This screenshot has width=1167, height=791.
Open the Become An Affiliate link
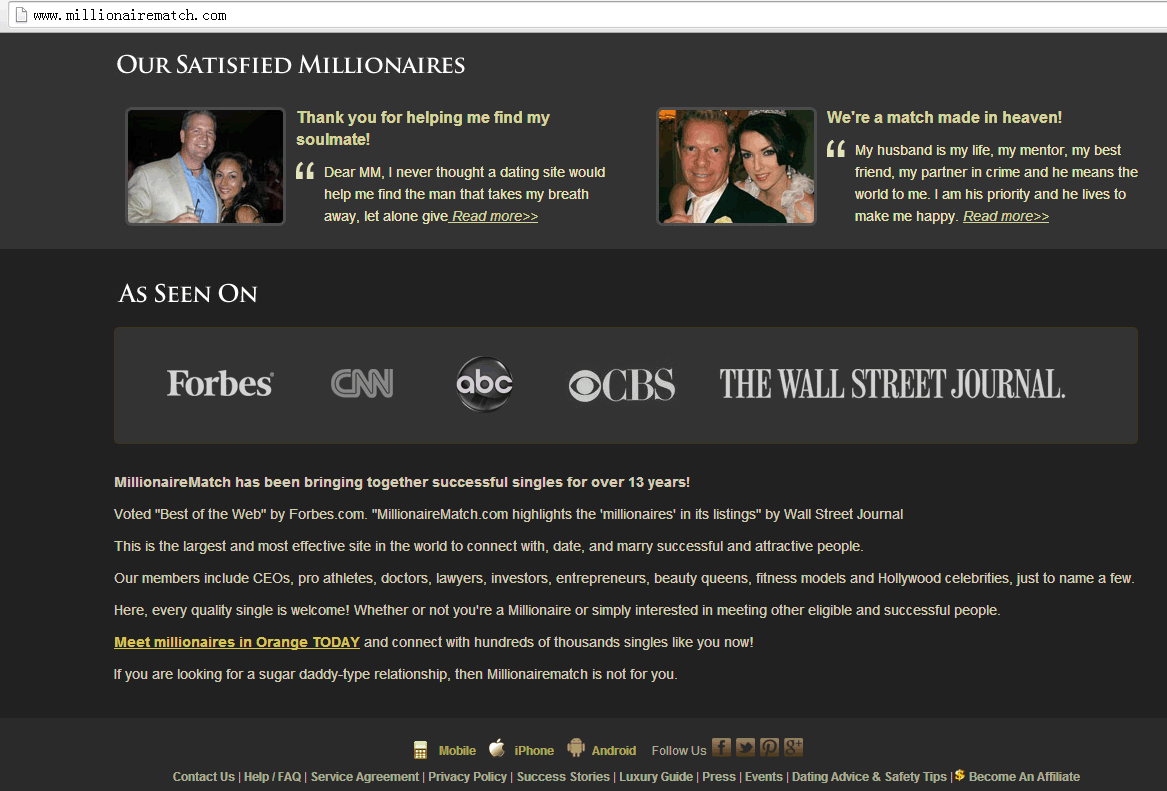[1024, 777]
